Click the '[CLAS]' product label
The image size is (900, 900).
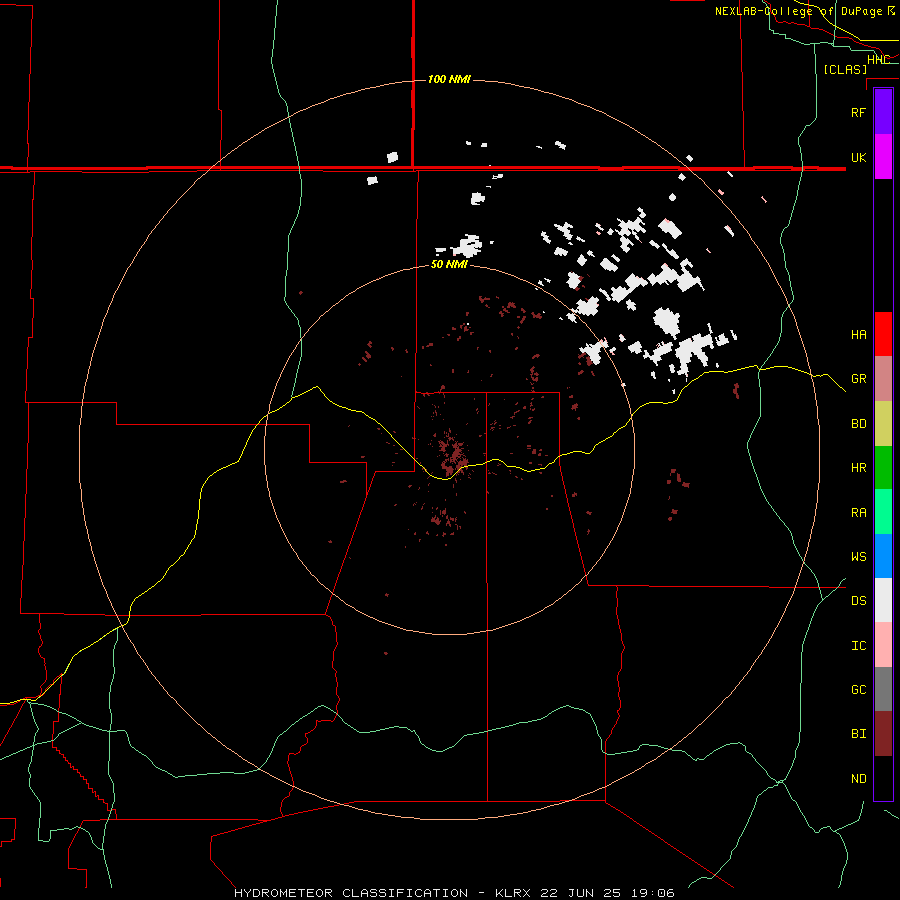(x=845, y=69)
